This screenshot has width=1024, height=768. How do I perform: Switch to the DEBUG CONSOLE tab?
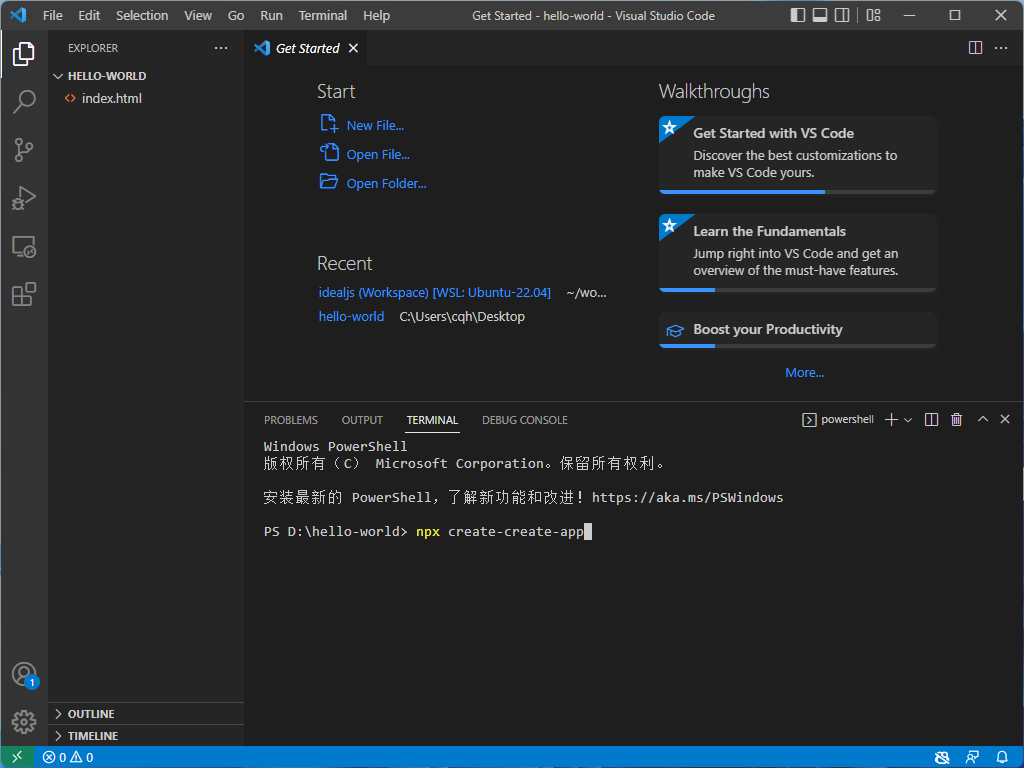click(524, 420)
